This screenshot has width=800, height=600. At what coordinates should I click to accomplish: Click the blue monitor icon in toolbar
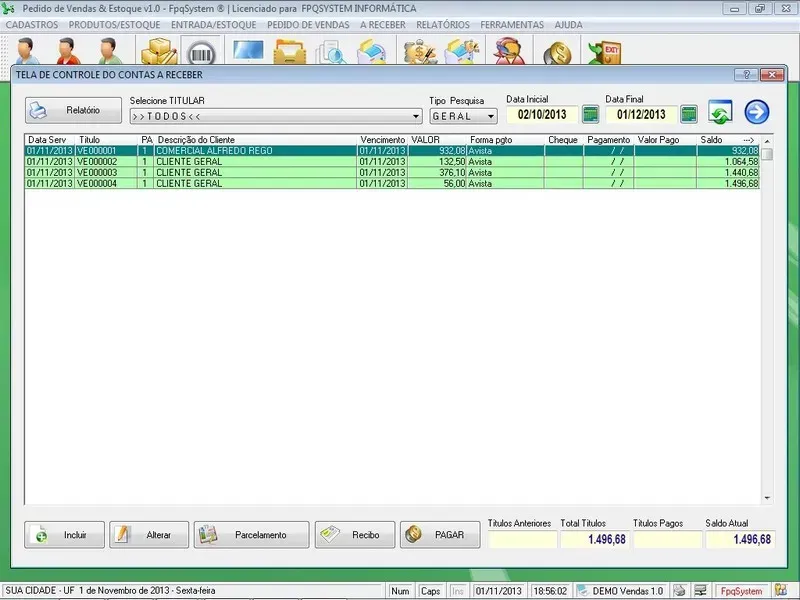pyautogui.click(x=247, y=52)
